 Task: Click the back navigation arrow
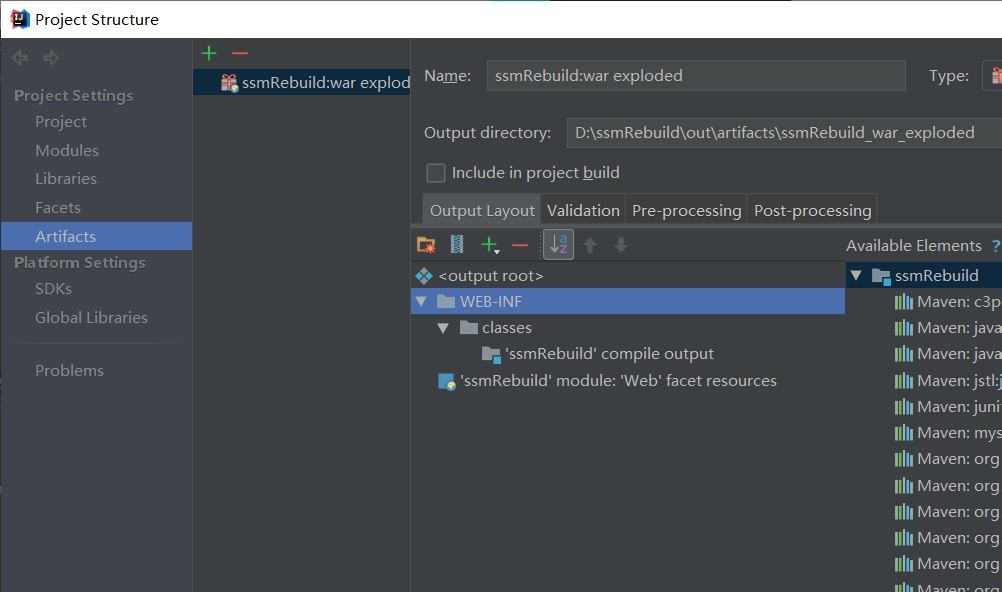pos(20,58)
